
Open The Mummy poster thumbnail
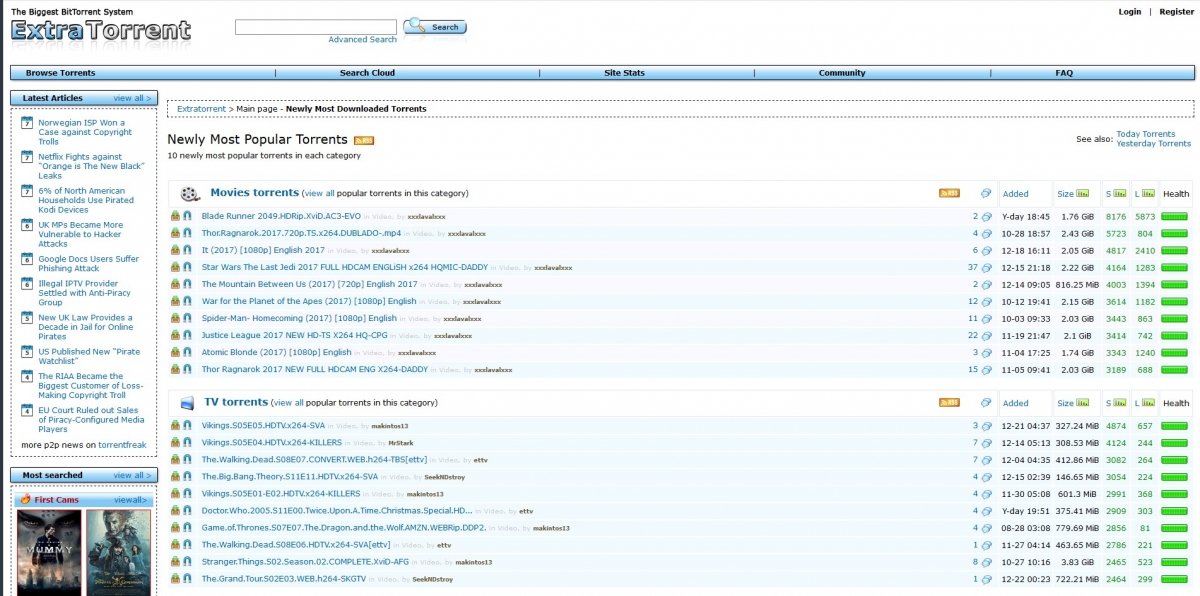click(49, 553)
